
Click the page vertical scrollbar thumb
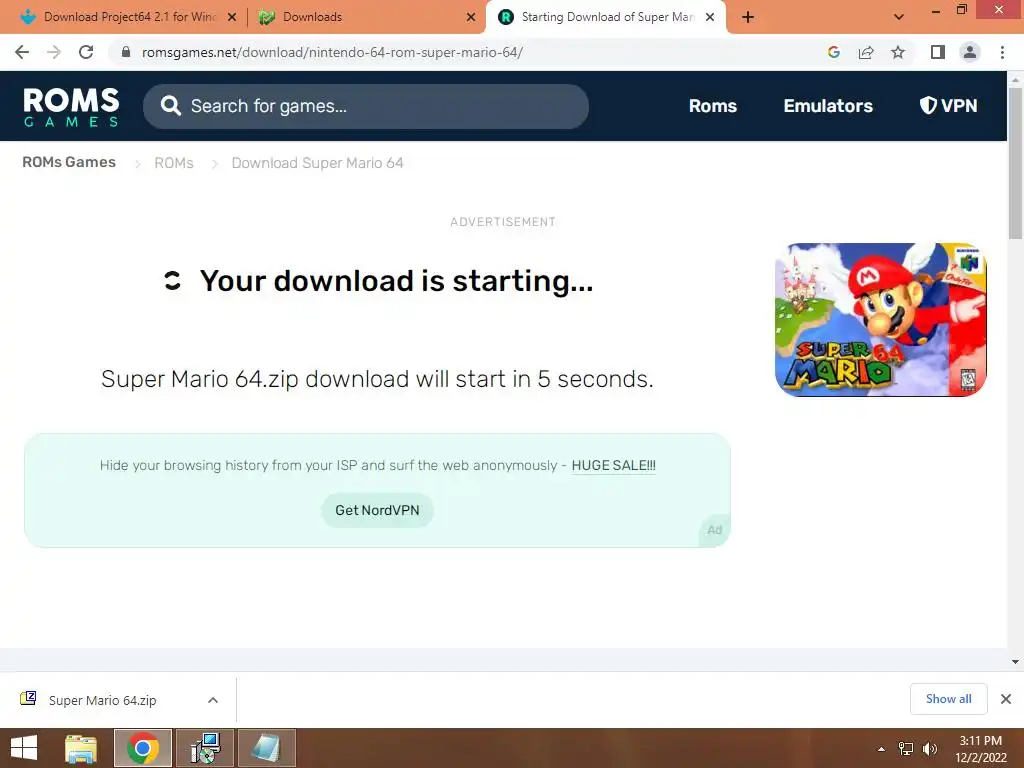pos(1015,163)
